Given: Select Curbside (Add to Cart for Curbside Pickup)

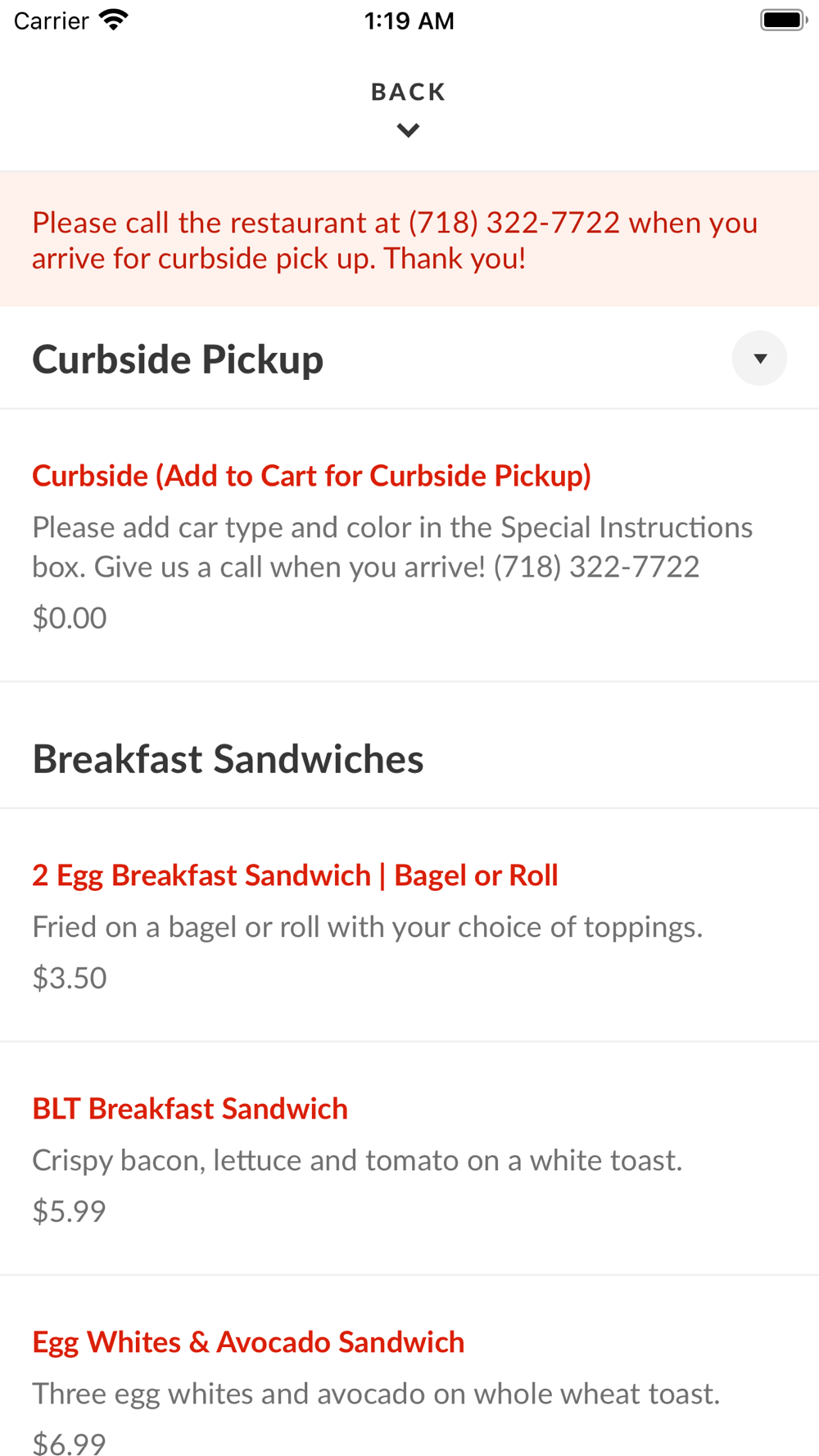Looking at the screenshot, I should pos(311,476).
